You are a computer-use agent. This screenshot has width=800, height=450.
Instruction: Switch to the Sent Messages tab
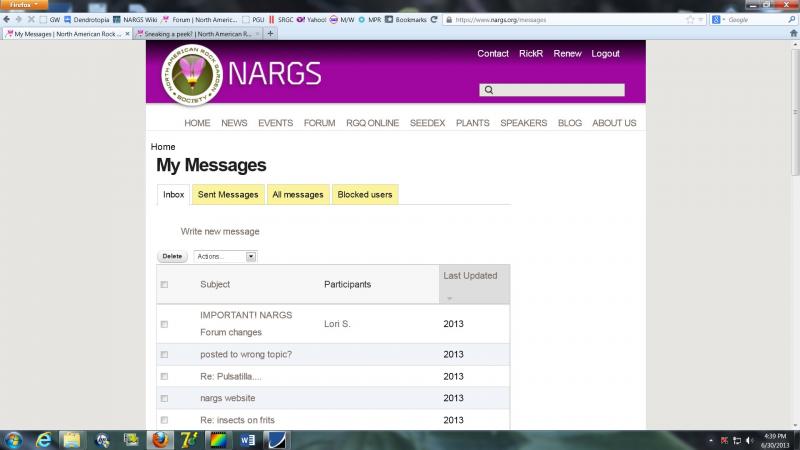point(228,195)
